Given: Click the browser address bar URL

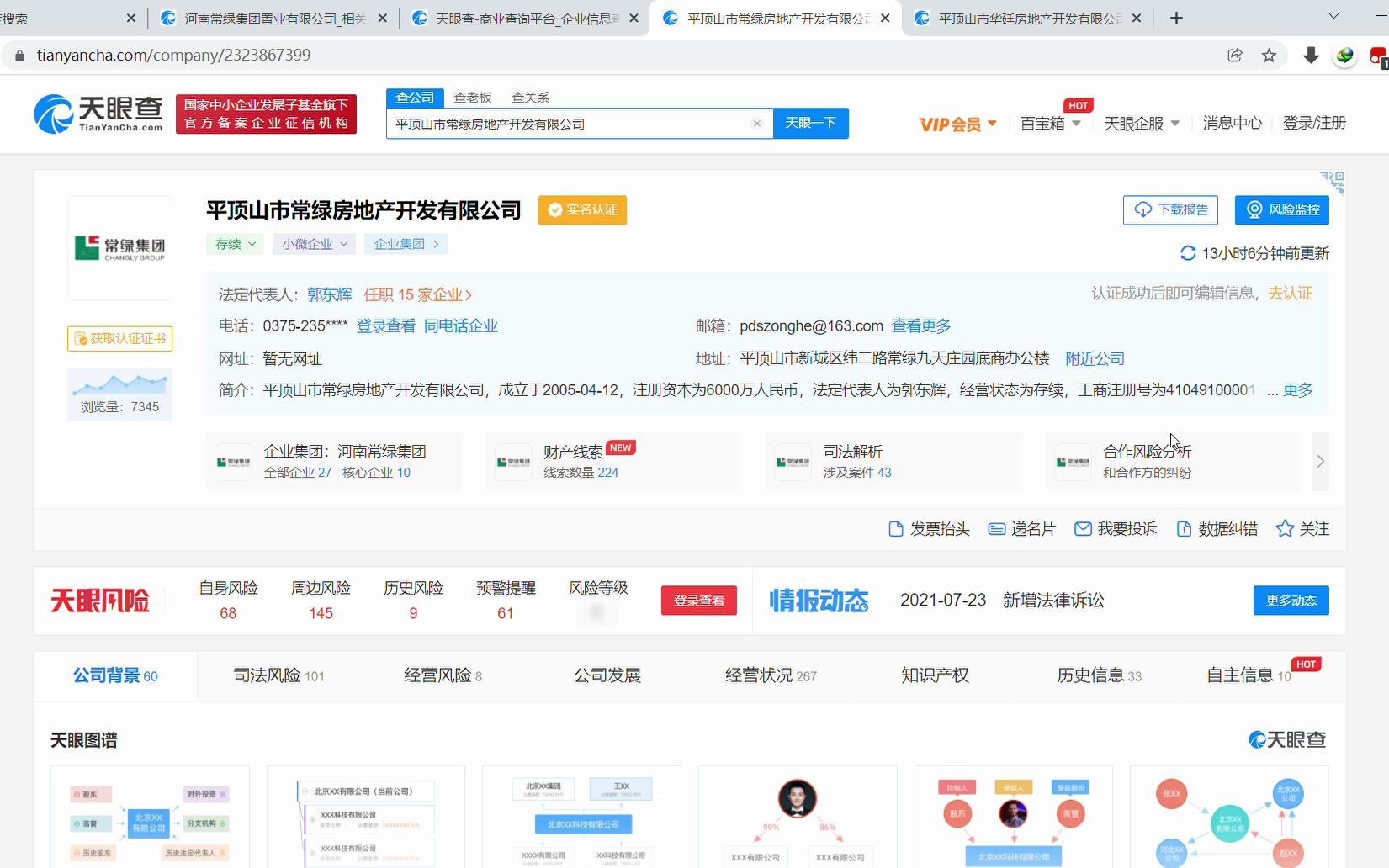Looking at the screenshot, I should pos(173,56).
